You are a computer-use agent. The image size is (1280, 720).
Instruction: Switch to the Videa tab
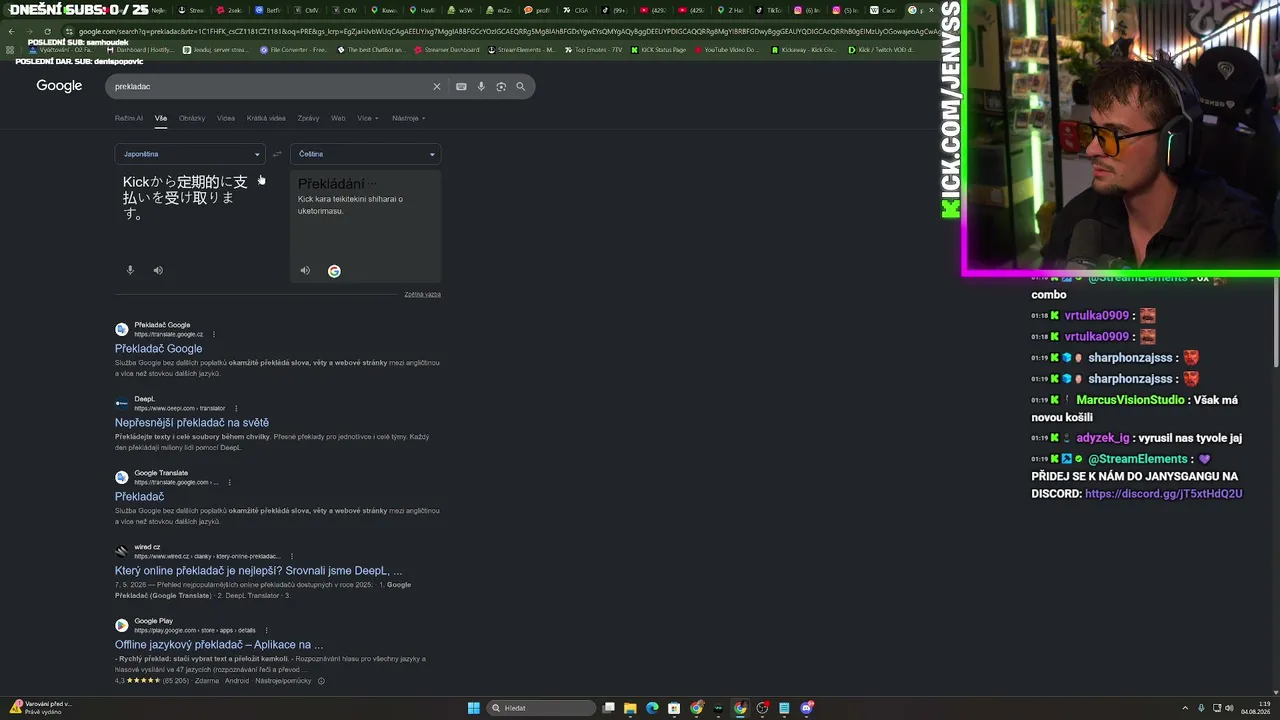tap(226, 118)
